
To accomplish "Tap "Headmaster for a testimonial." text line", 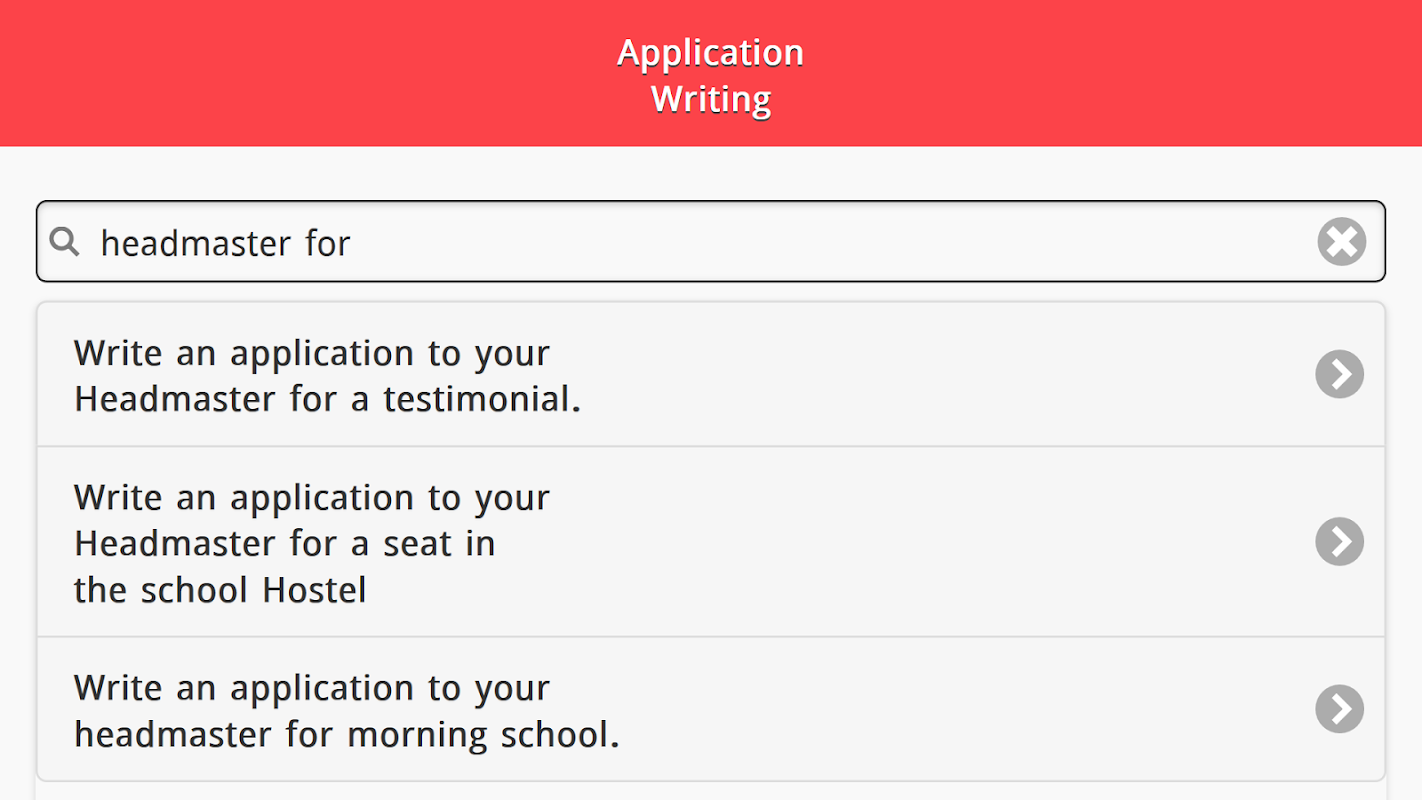I will pyautogui.click(x=327, y=399).
